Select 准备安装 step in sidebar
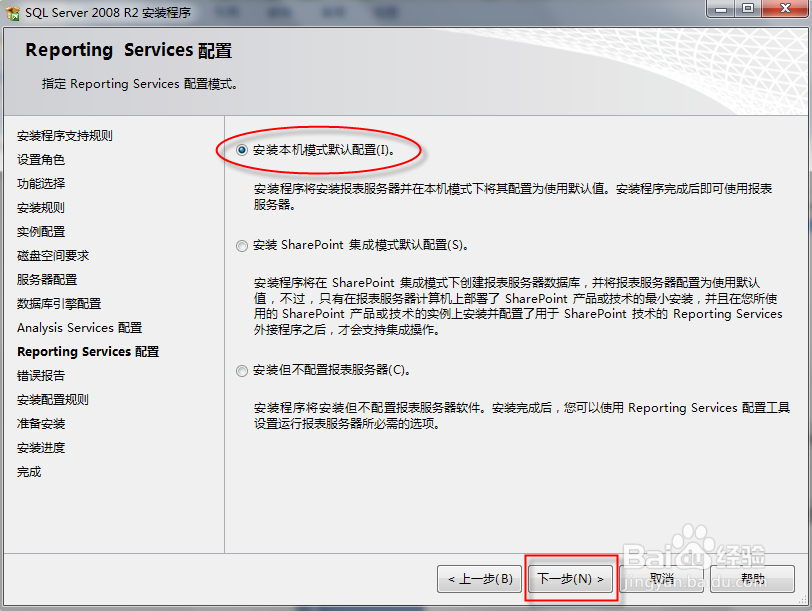The image size is (812, 611). [41, 424]
